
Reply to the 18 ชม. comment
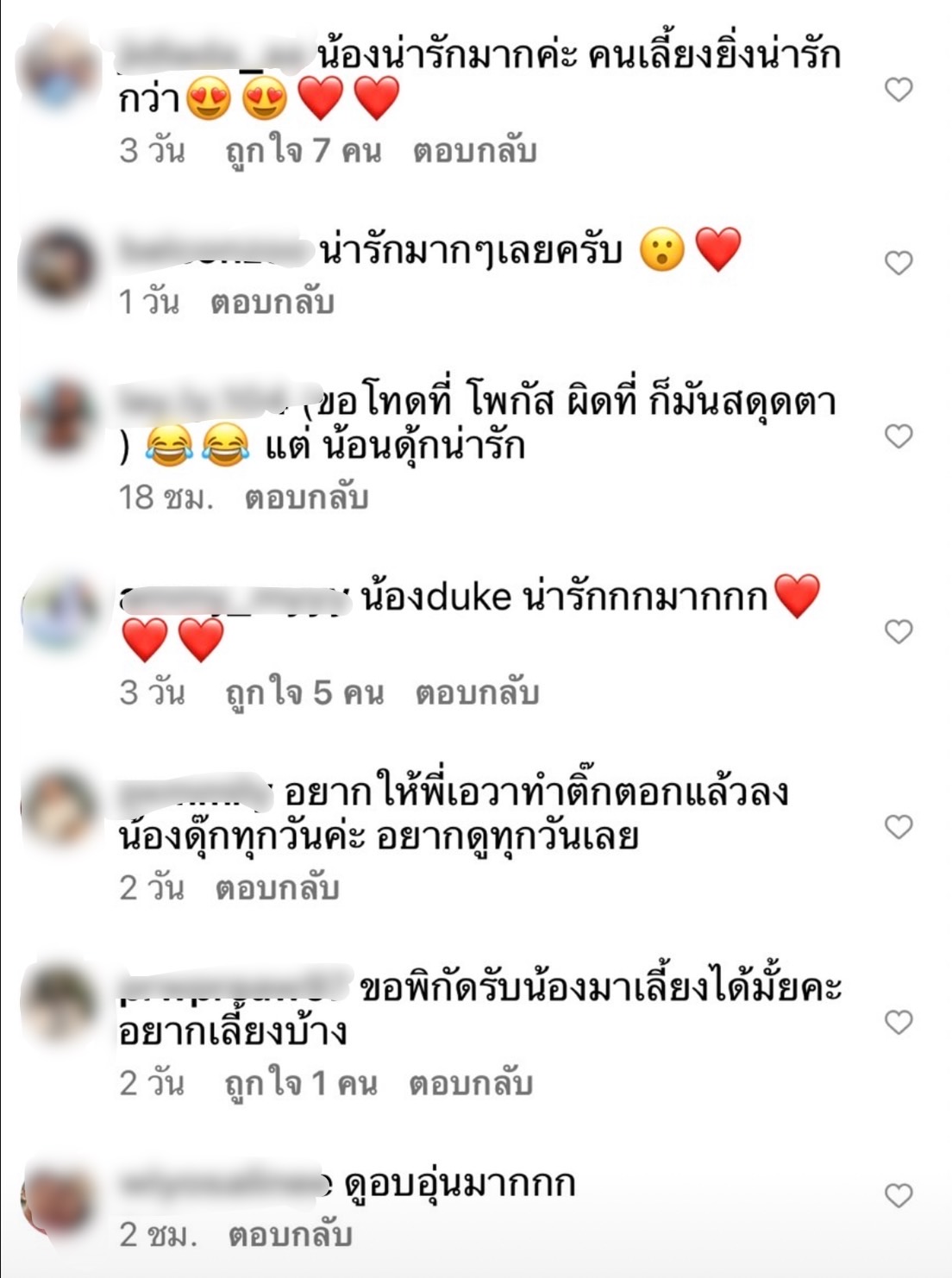(x=306, y=498)
